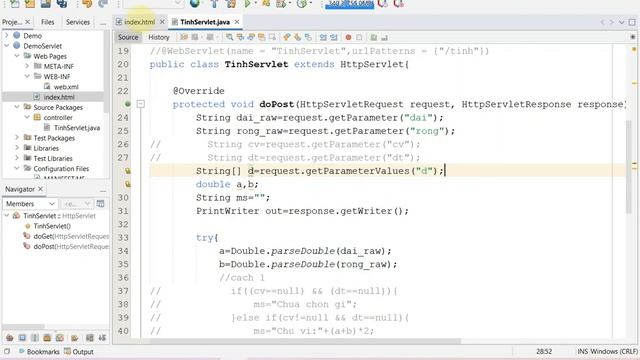Toggle Show Static Members Navigator filter
This screenshot has width=640, height=360.
pyautogui.click(x=35, y=338)
